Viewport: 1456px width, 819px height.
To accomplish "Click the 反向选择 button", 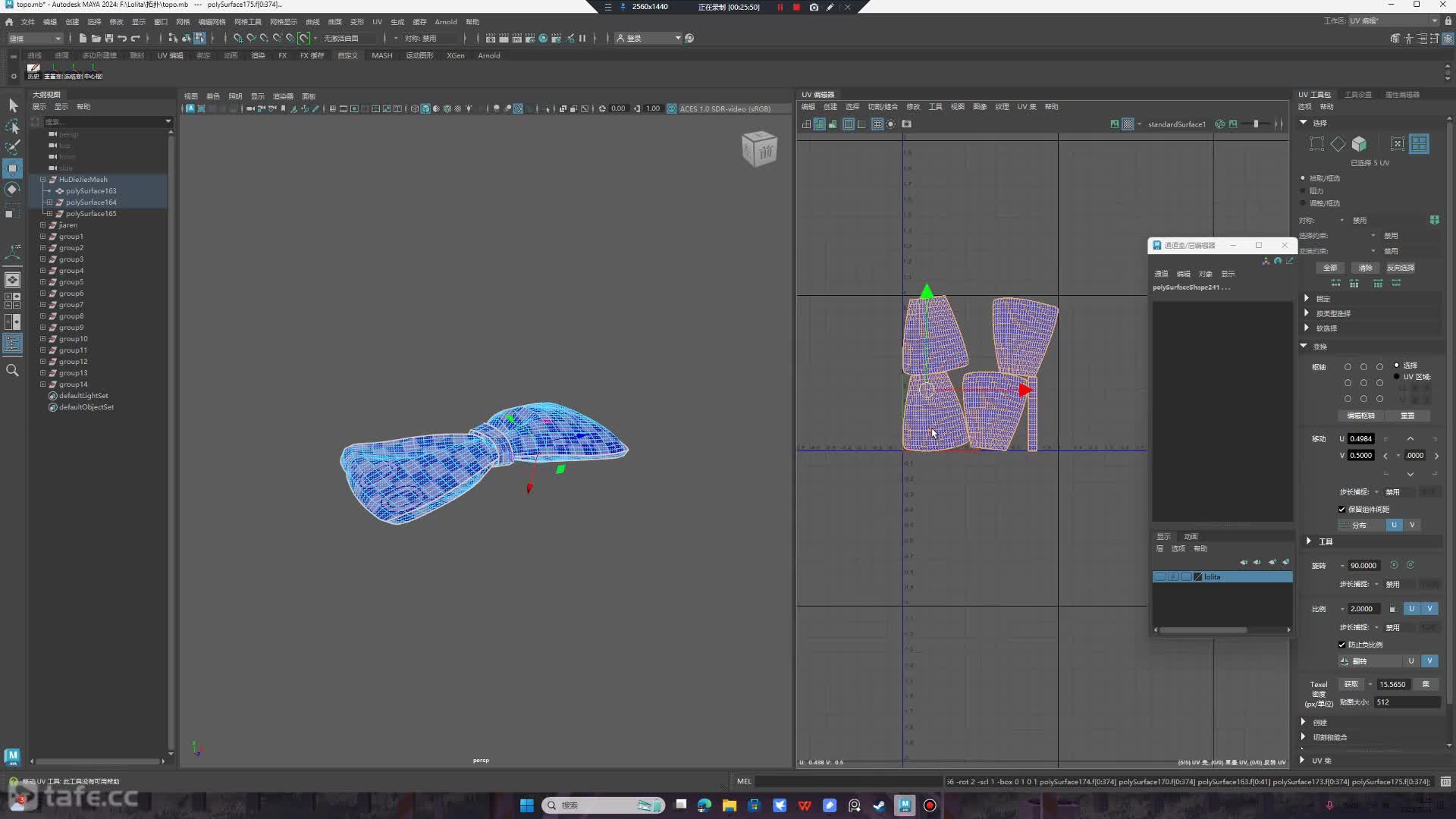I will [1401, 268].
